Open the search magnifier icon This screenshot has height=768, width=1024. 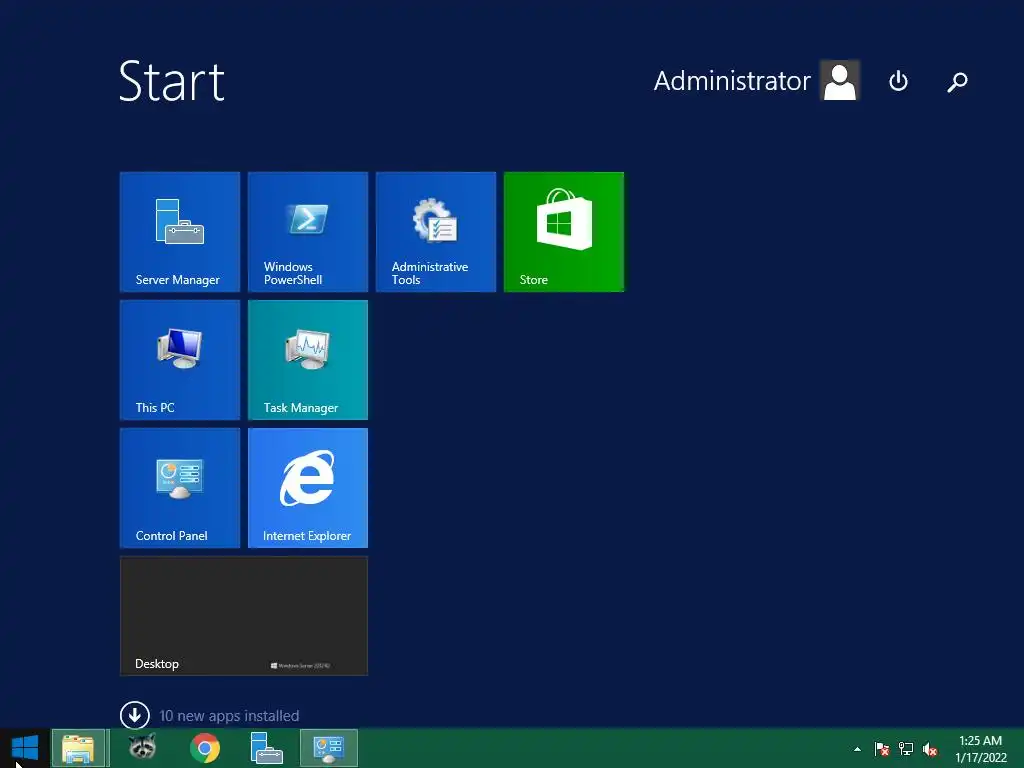click(x=957, y=82)
